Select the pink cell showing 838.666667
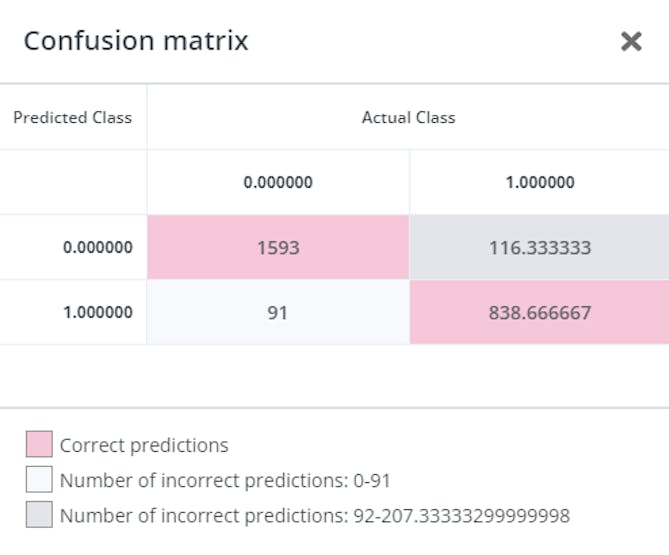 pyautogui.click(x=540, y=312)
